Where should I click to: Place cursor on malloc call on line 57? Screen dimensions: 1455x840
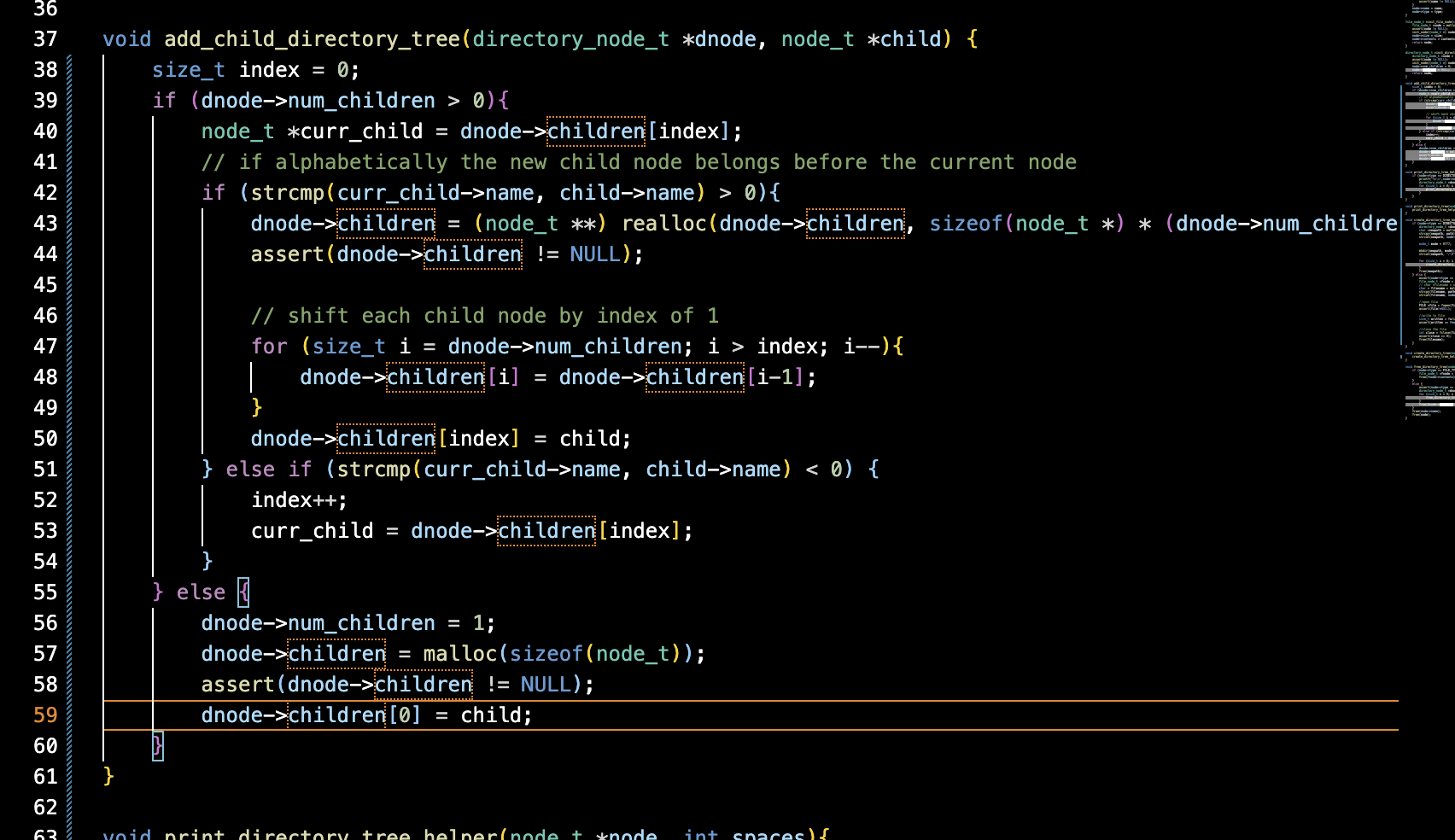pyautogui.click(x=459, y=654)
